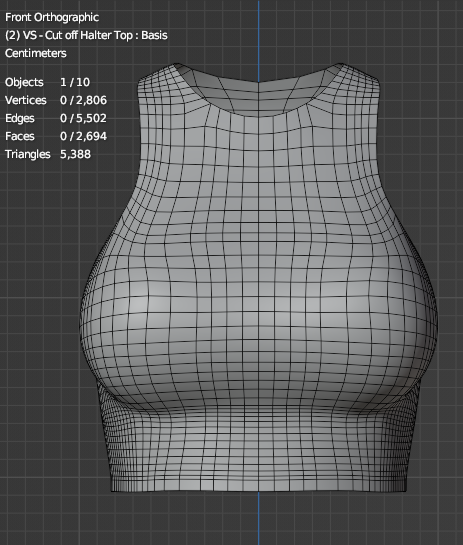This screenshot has width=463, height=545.
Task: Click the Front Orthographic view label
Action: (x=52, y=17)
